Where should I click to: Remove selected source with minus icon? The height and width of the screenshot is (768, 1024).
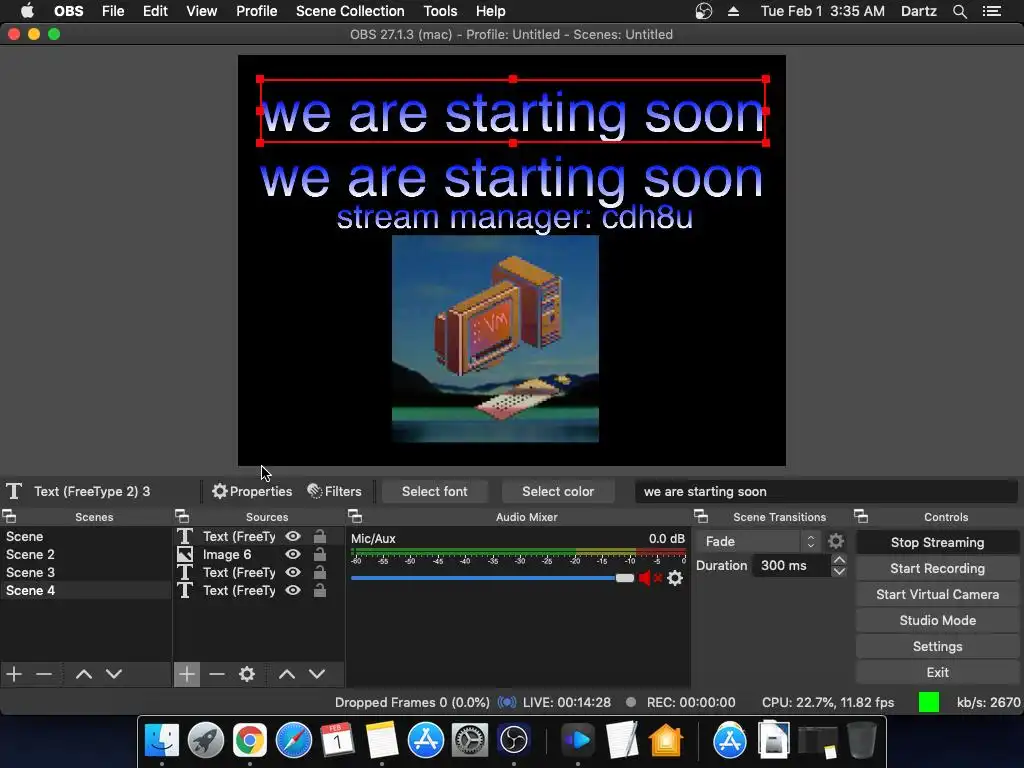[217, 674]
